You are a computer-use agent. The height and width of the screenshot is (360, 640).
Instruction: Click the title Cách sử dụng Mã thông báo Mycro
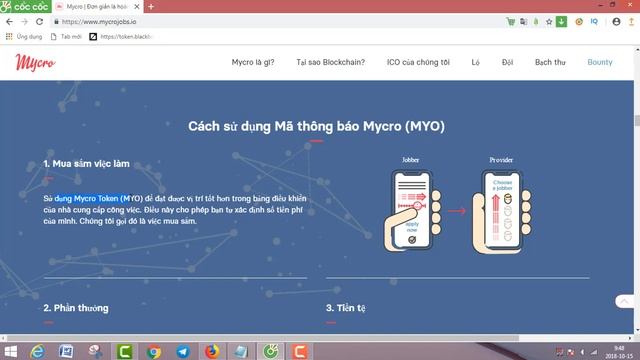tap(316, 126)
